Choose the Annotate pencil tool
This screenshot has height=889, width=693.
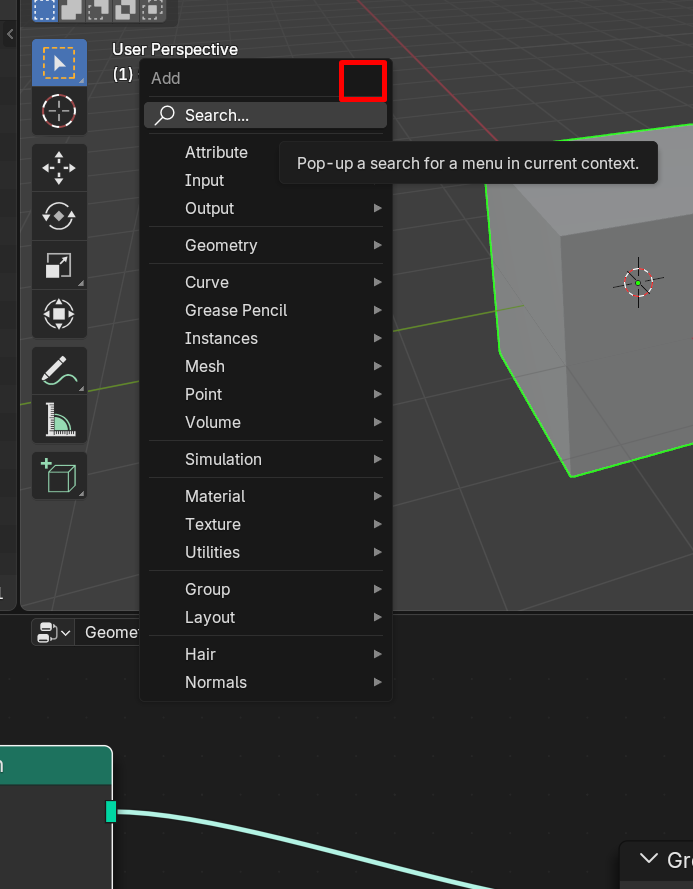[60, 371]
